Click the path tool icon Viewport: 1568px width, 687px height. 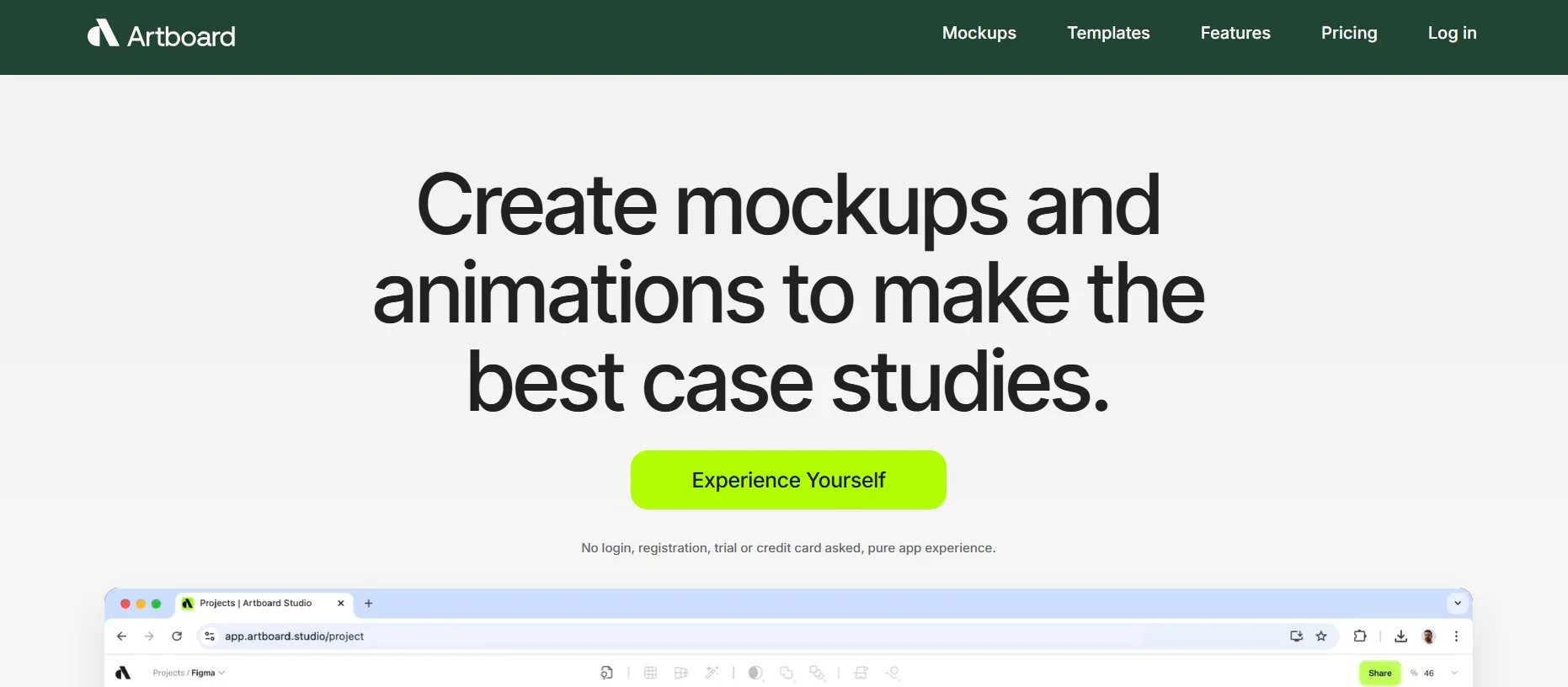[x=893, y=673]
